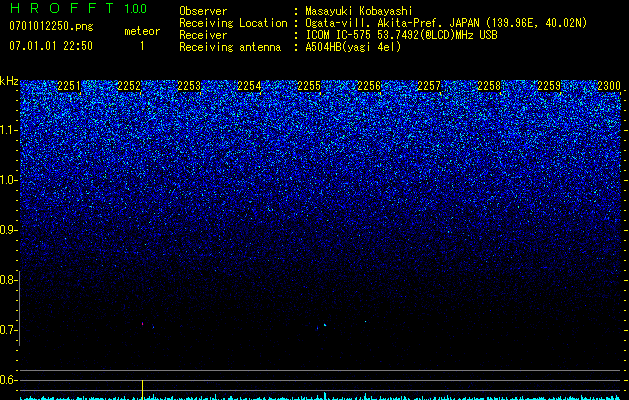This screenshot has width=629, height=400.
Task: Click the version number 1.0.0
Action: [135, 9]
